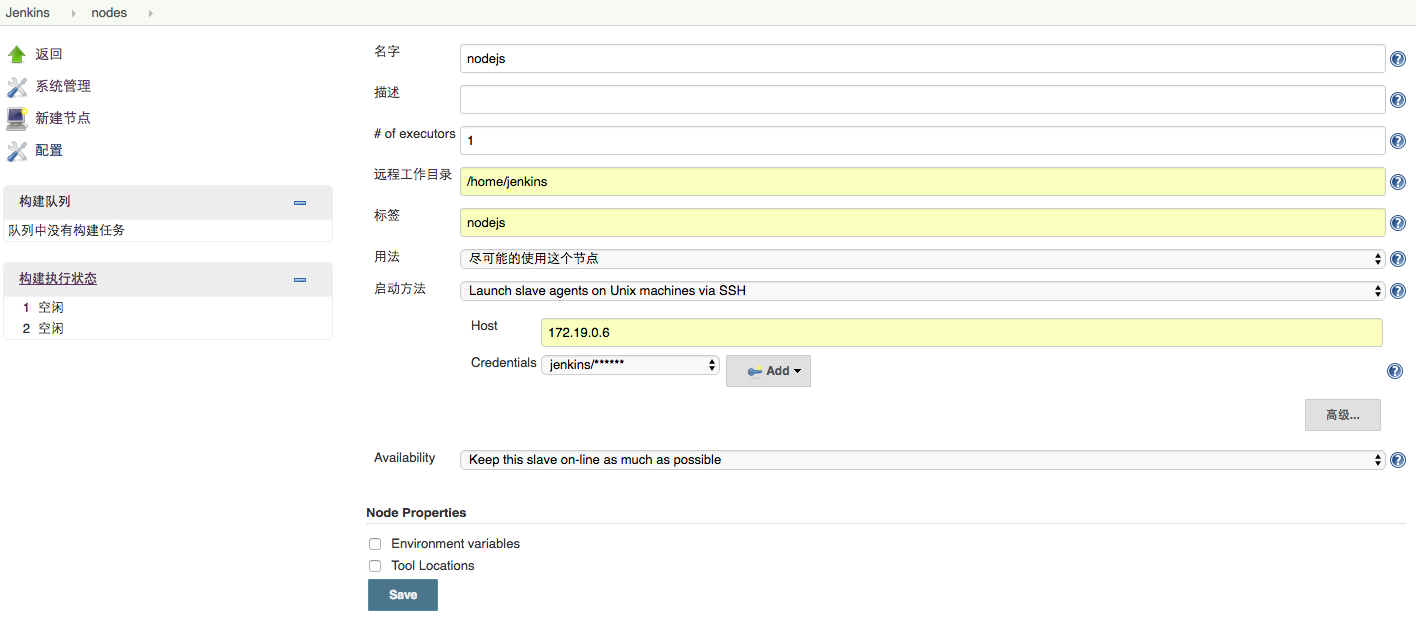Open help for the 标签 field

pyautogui.click(x=1398, y=223)
